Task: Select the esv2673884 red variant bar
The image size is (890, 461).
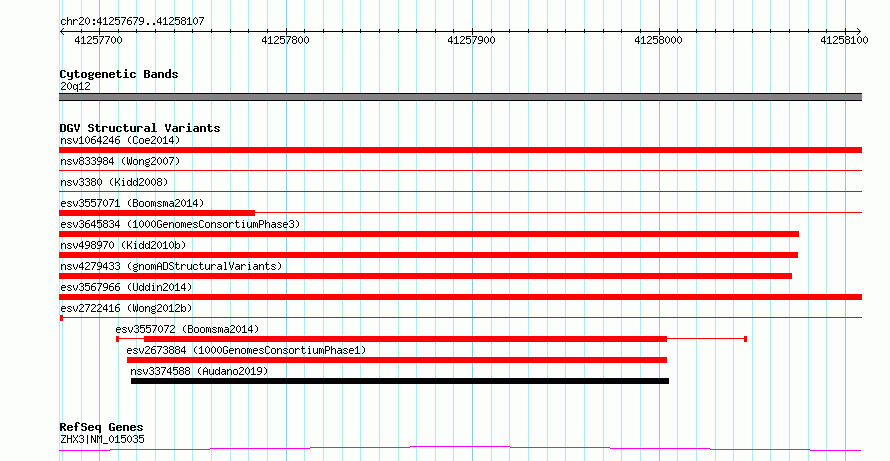Action: click(x=397, y=360)
